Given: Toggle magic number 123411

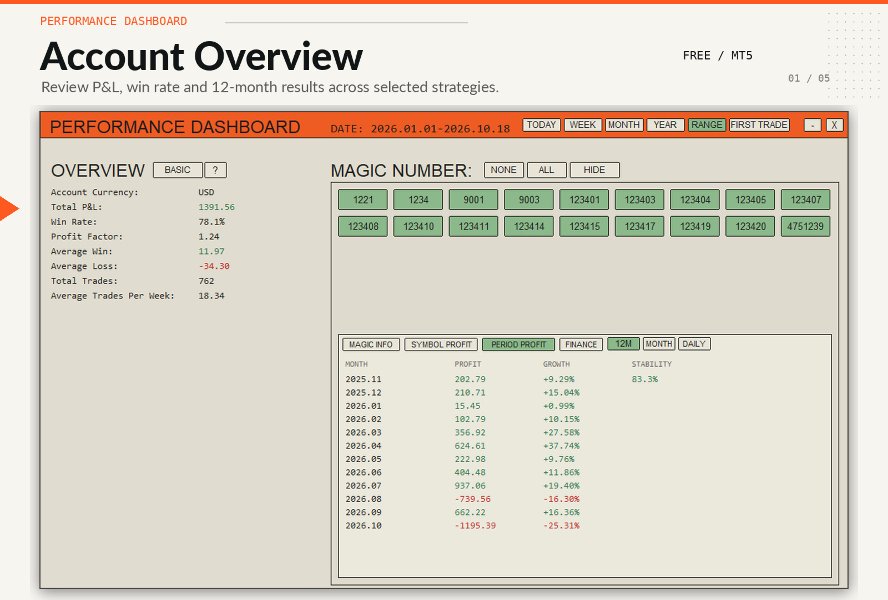Looking at the screenshot, I should [473, 226].
